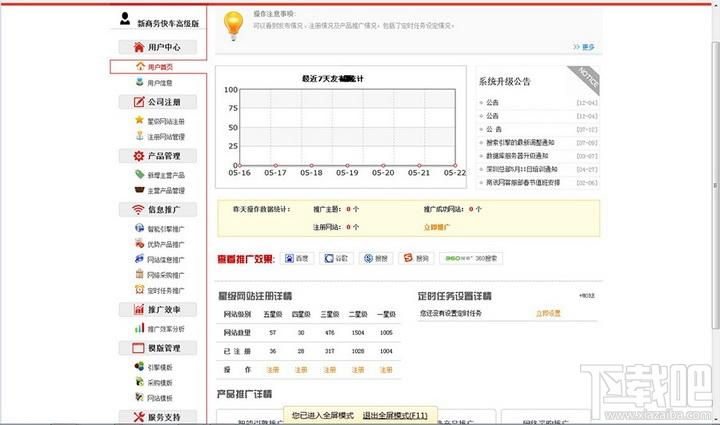View promotion effect on 百度

[297, 258]
